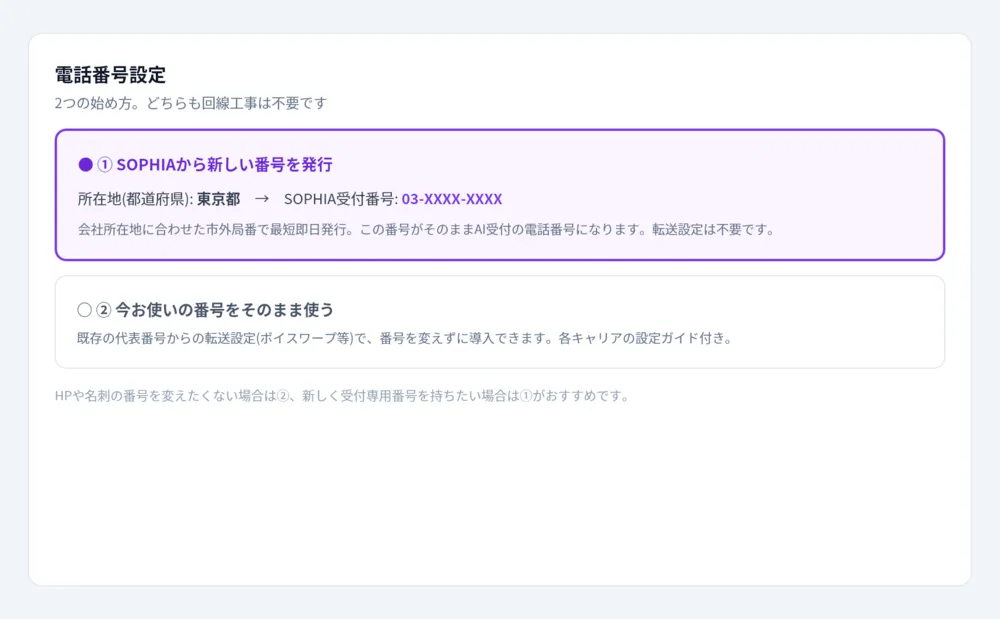Click the description starting '既存の代表番号からの転送設定'
This screenshot has height=619, width=1000.
(404, 338)
